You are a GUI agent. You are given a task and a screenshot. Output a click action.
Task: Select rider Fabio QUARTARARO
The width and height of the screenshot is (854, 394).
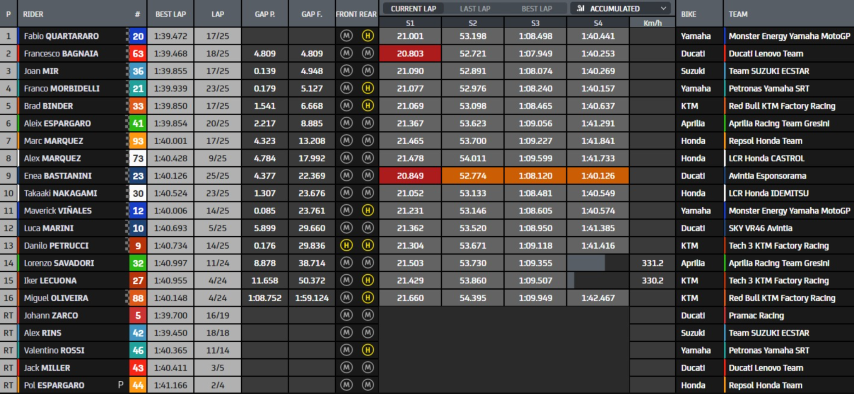tap(61, 36)
